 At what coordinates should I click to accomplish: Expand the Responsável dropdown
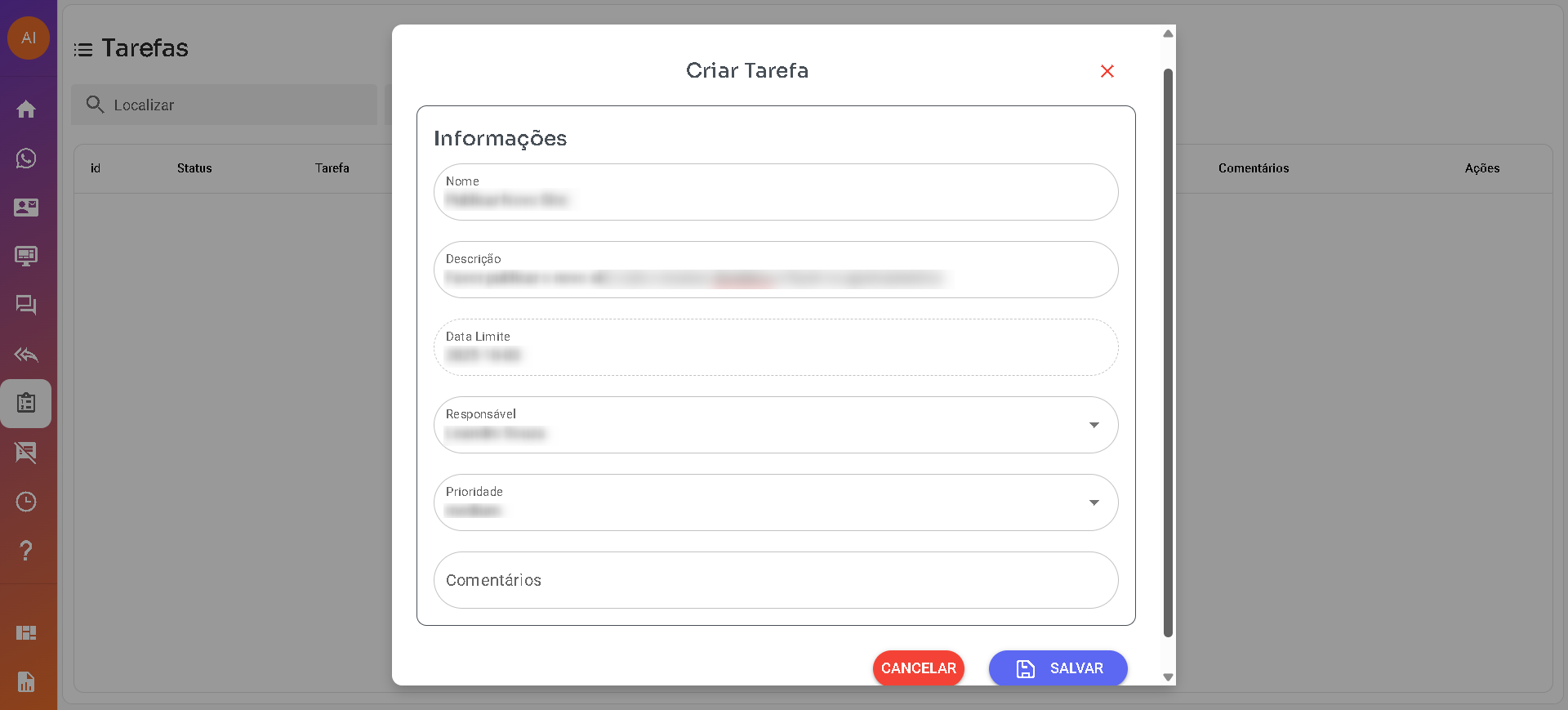pos(1094,425)
